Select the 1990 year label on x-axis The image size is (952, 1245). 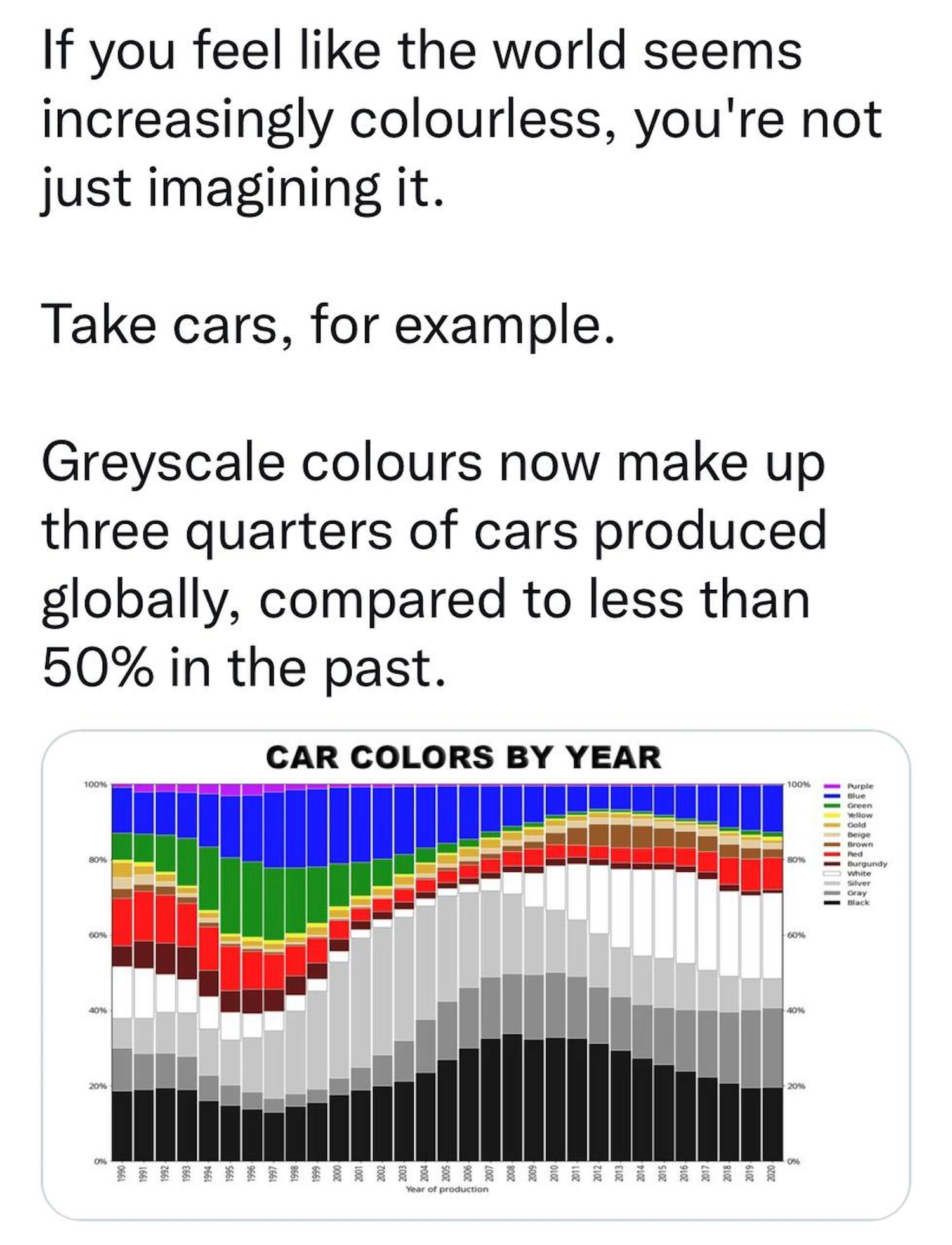123,1172
